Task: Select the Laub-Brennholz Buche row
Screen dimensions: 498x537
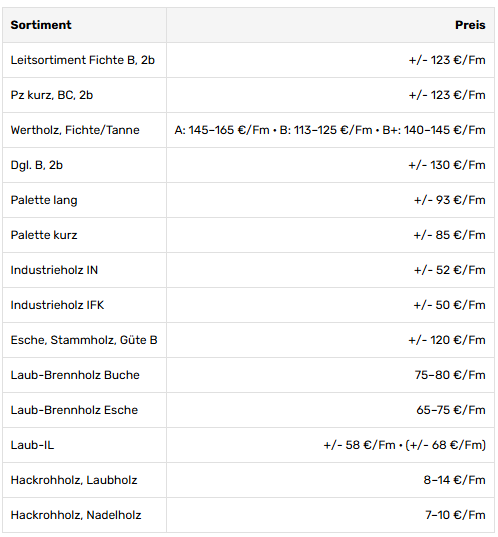Action: pyautogui.click(x=248, y=375)
